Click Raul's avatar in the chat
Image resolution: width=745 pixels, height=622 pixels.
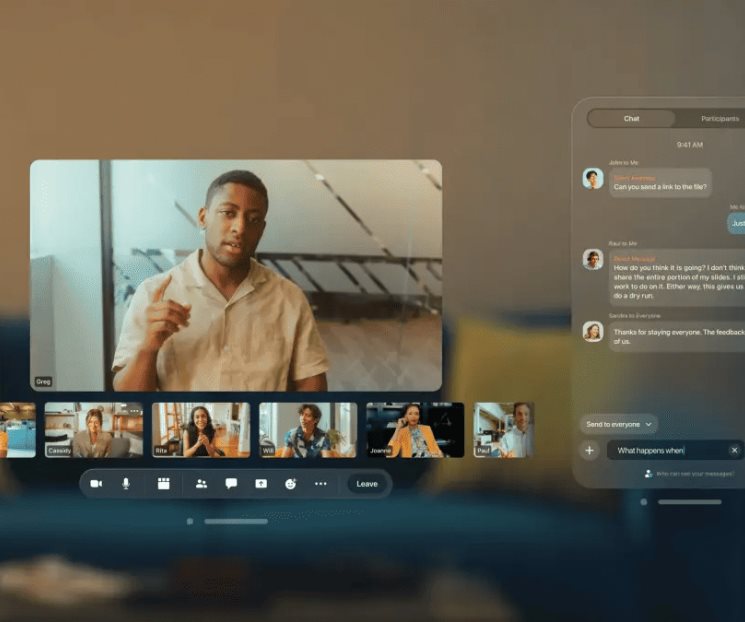pos(593,259)
